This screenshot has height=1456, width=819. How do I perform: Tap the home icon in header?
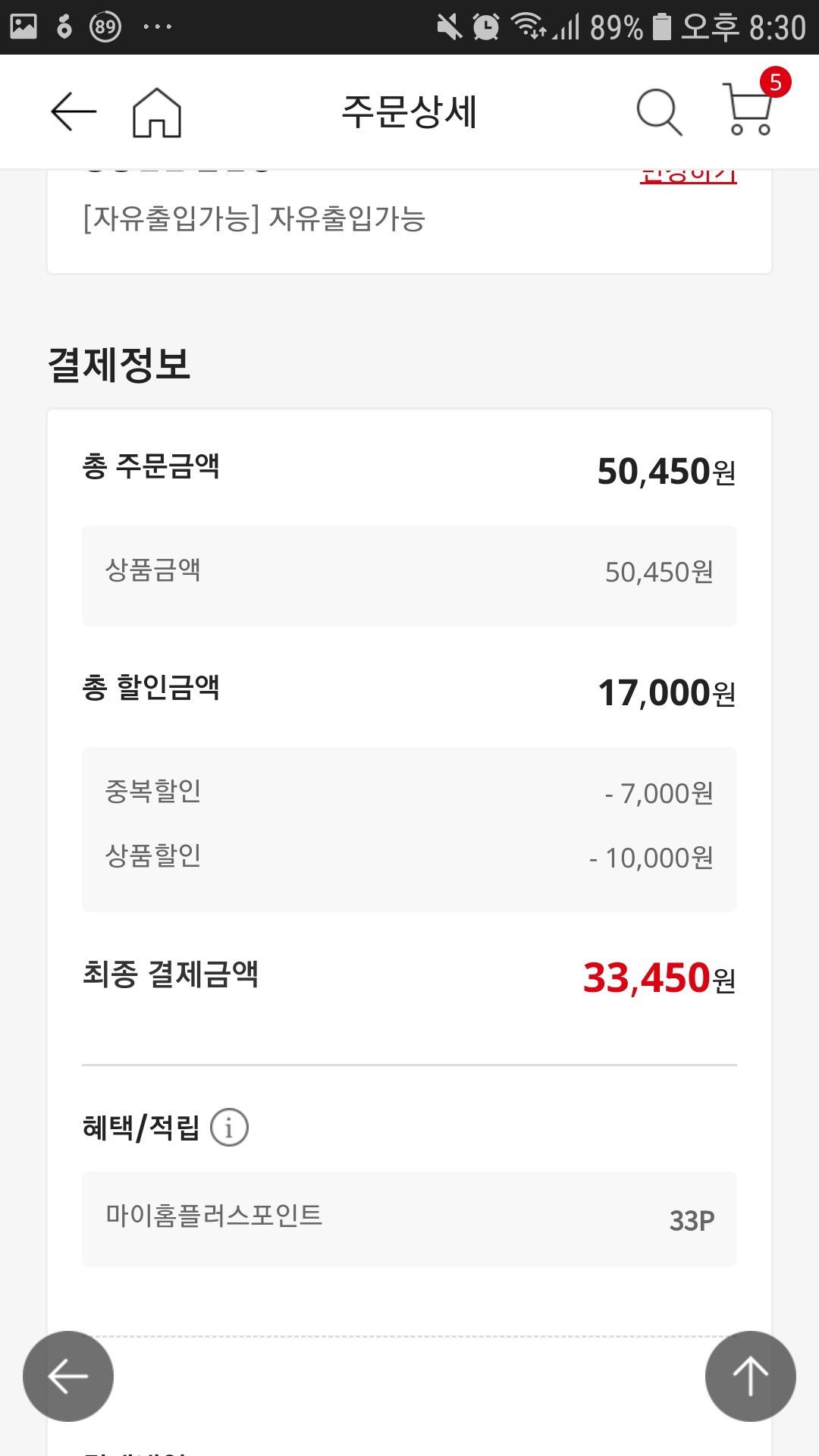click(157, 113)
